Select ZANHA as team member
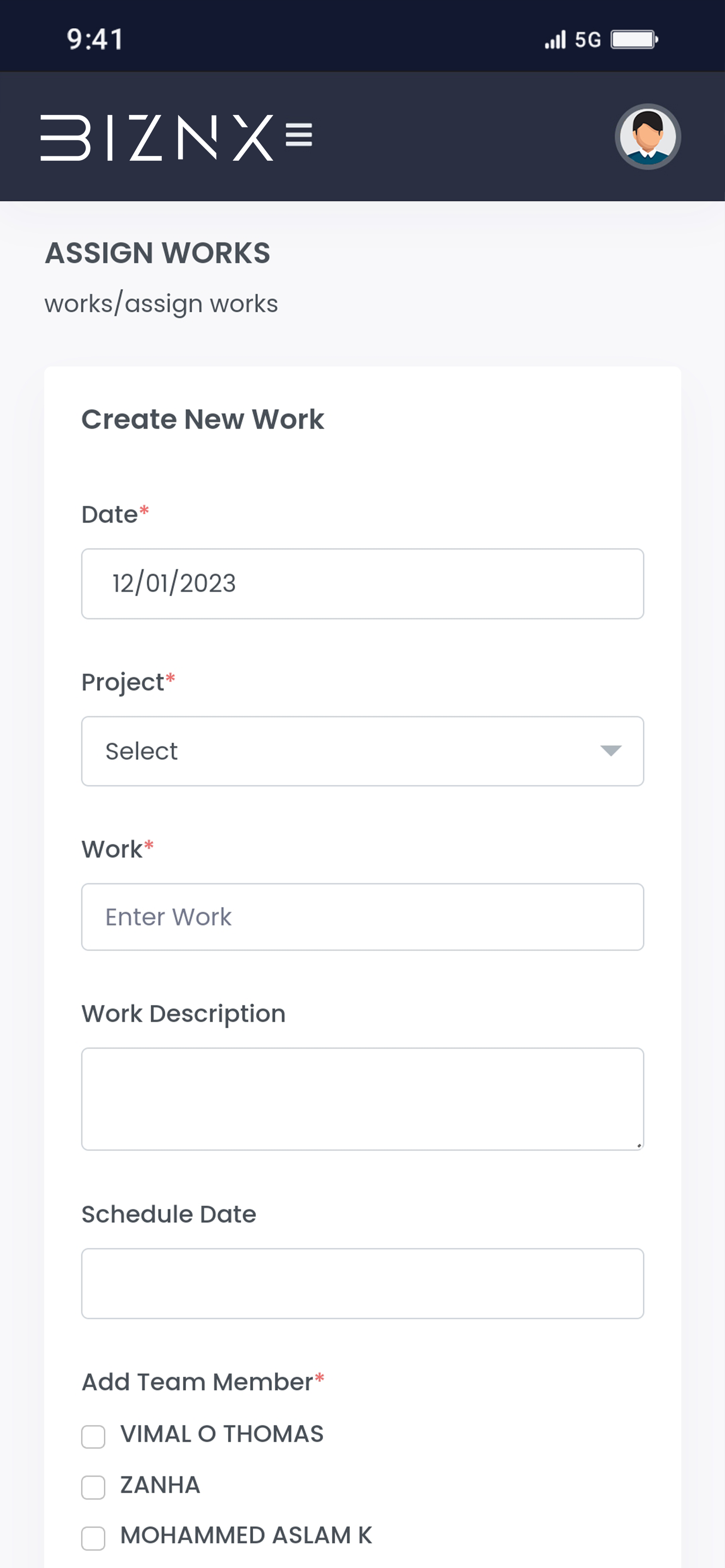Image resolution: width=725 pixels, height=1568 pixels. point(93,1487)
